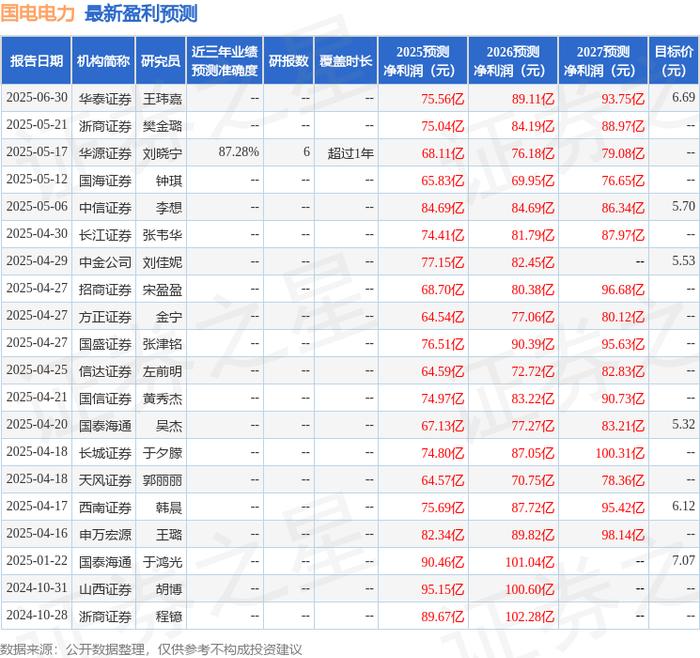Screen dimensions: 700x658
Task: Select the 研究员 column header
Action: (x=161, y=61)
